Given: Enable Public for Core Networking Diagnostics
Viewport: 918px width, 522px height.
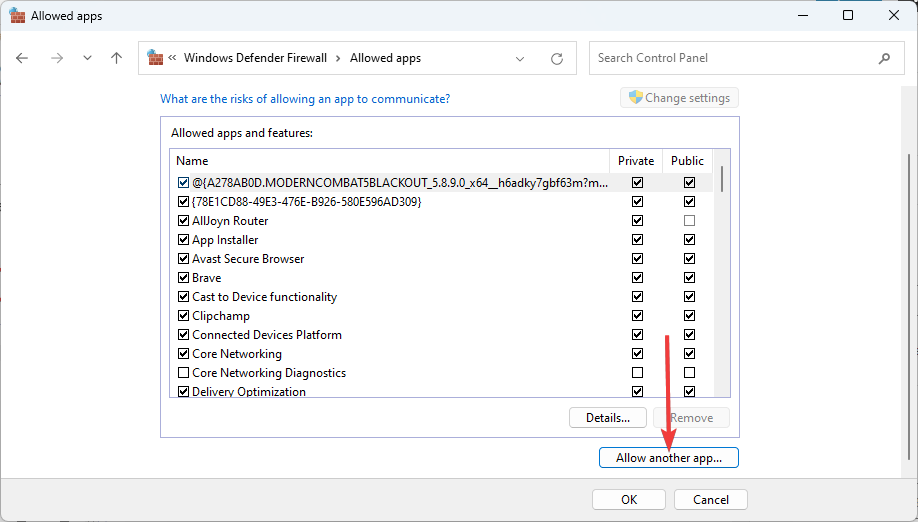Looking at the screenshot, I should pos(690,373).
